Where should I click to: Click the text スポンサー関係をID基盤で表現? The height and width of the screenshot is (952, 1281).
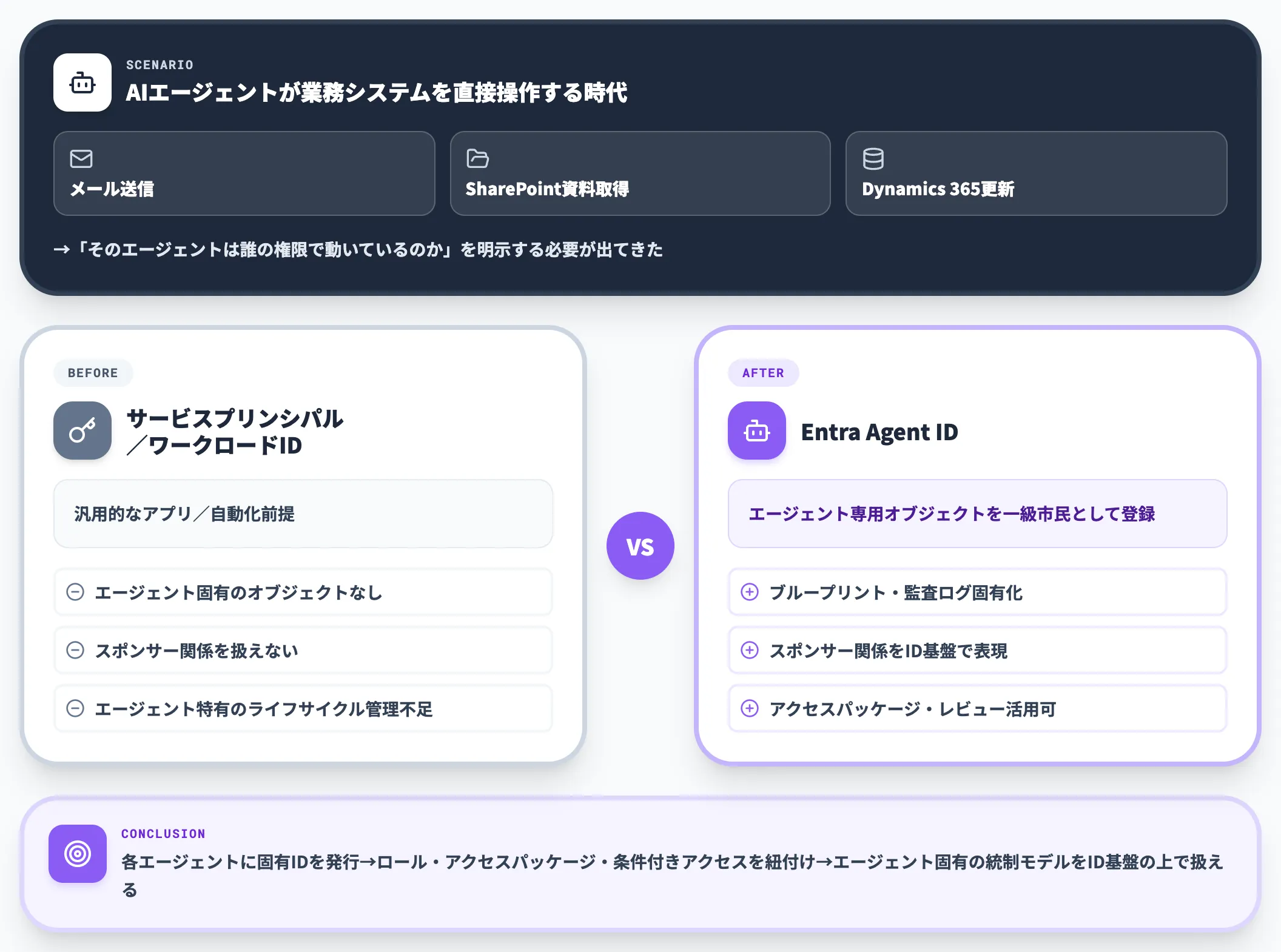tap(889, 651)
